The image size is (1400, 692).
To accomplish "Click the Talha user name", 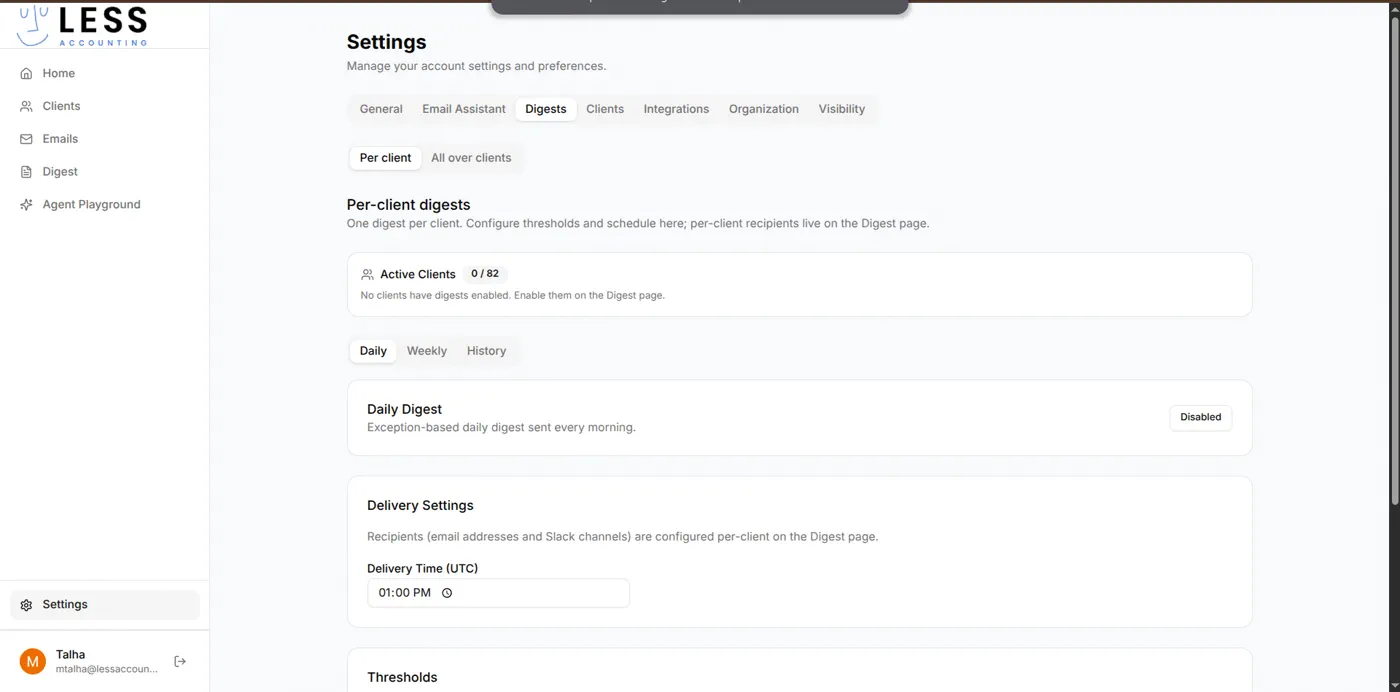I will pyautogui.click(x=71, y=654).
